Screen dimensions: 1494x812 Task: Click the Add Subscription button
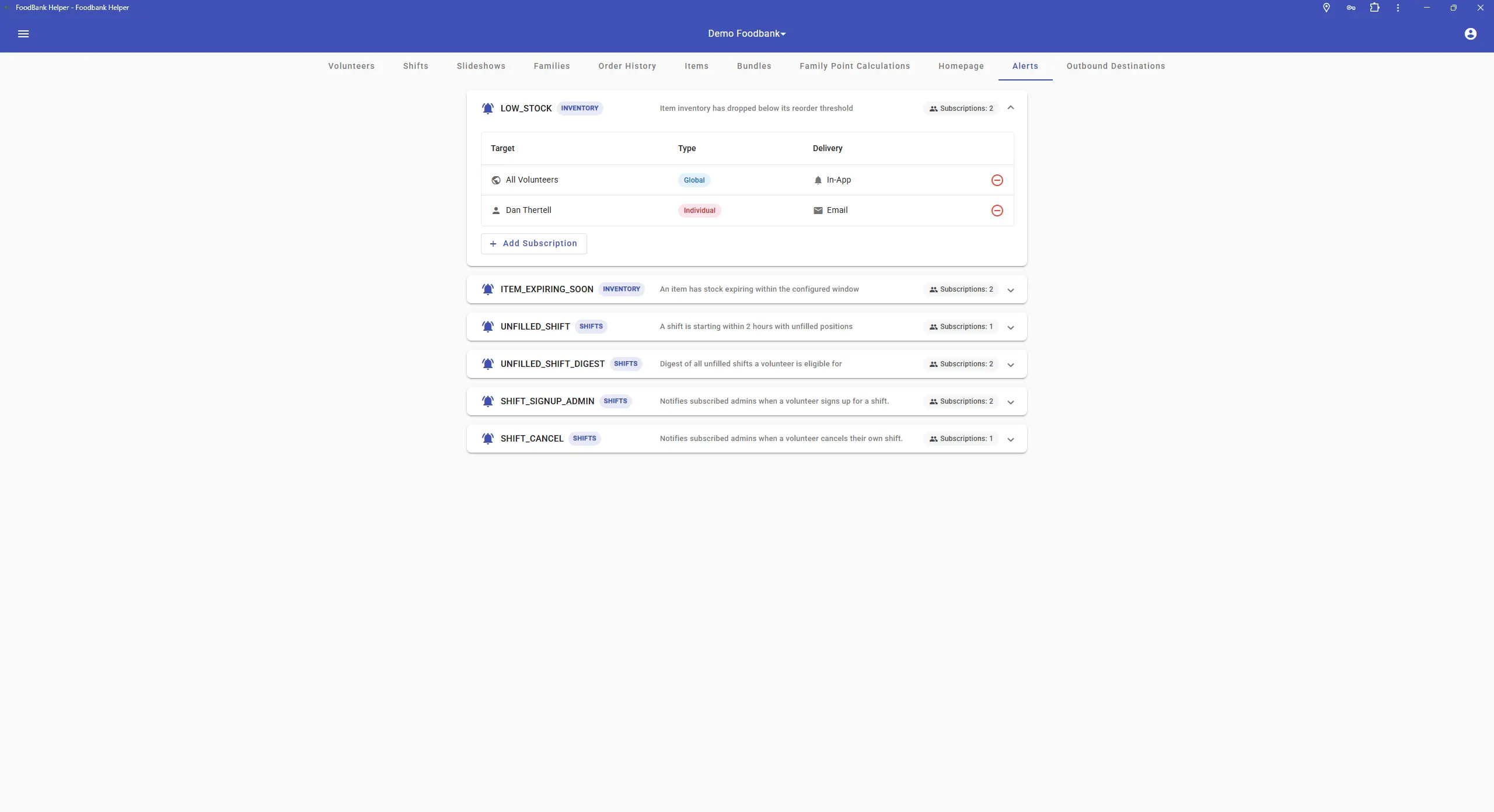point(533,243)
